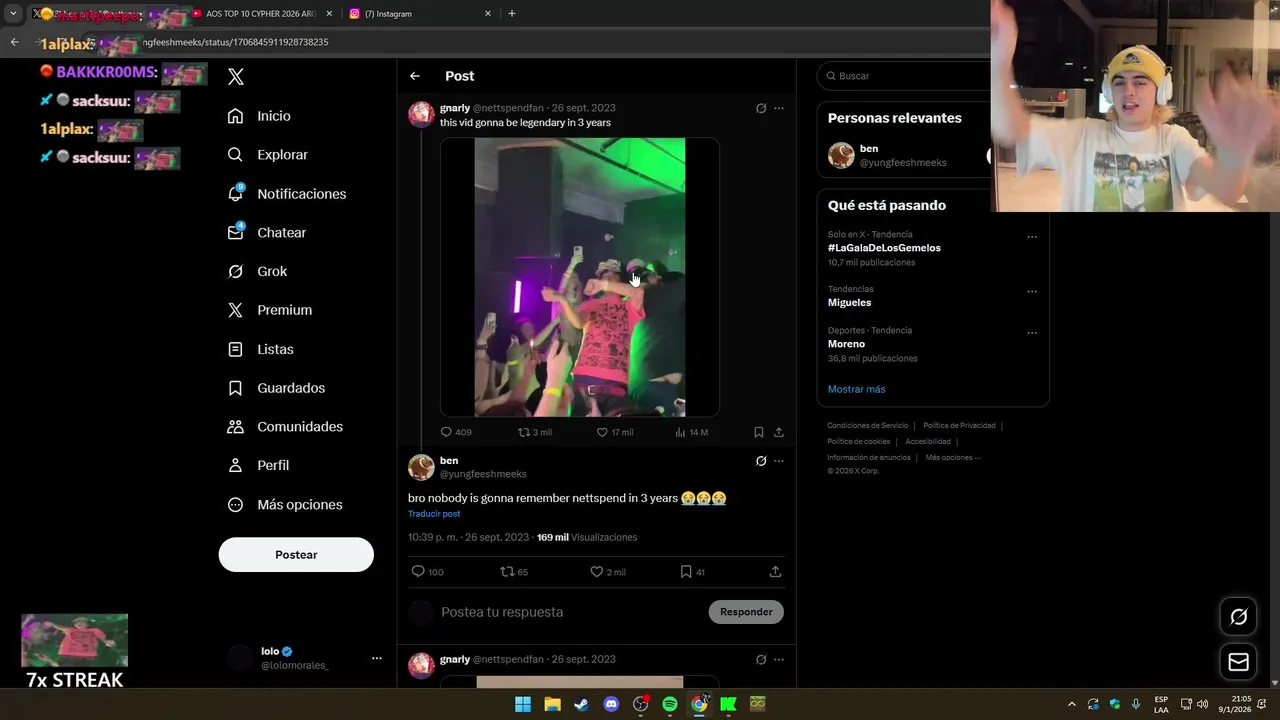Click the Postear button
Screen dimensions: 1280x720
[x=296, y=555]
